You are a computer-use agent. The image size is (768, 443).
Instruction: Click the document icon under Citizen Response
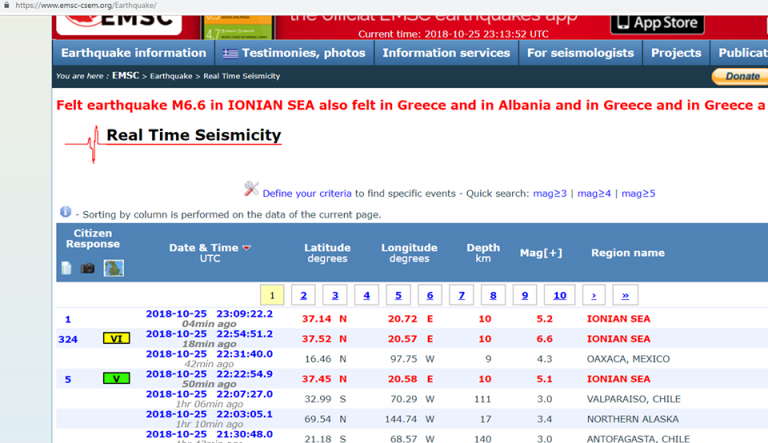pyautogui.click(x=67, y=268)
